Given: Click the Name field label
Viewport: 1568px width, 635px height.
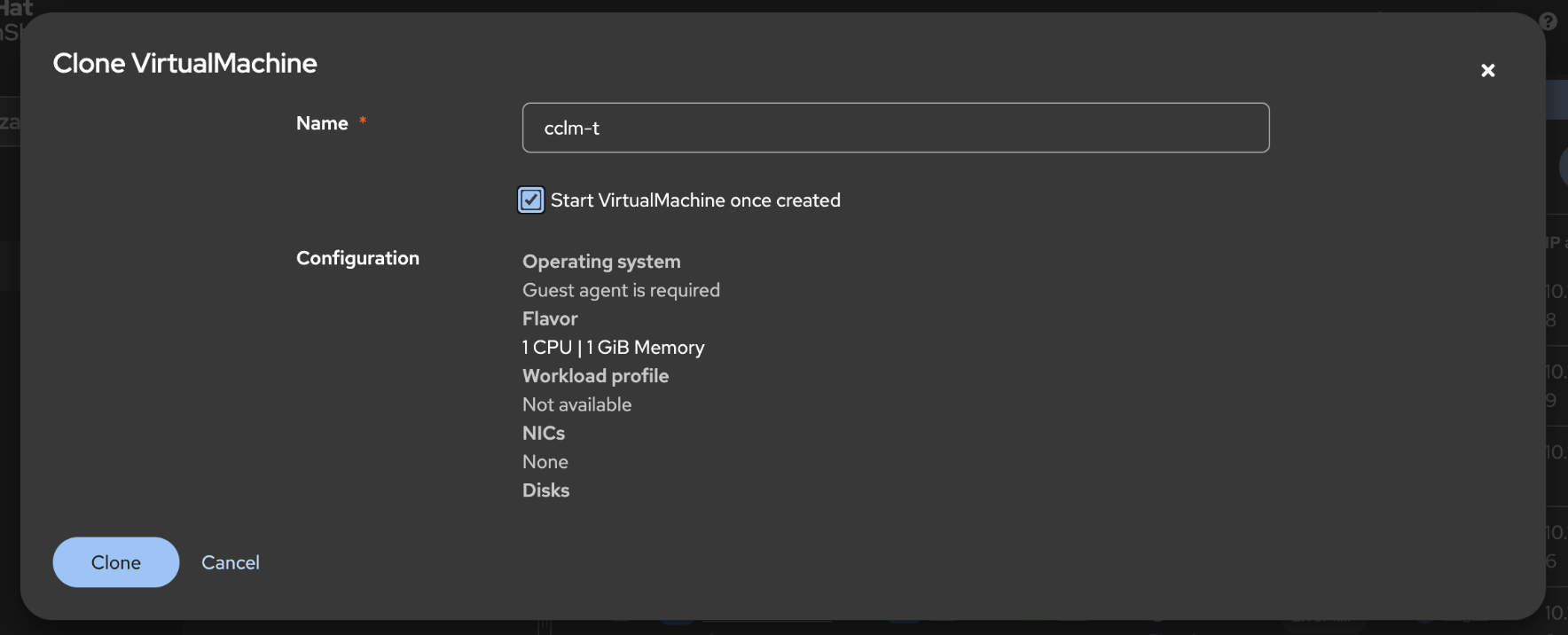Looking at the screenshot, I should click(322, 123).
